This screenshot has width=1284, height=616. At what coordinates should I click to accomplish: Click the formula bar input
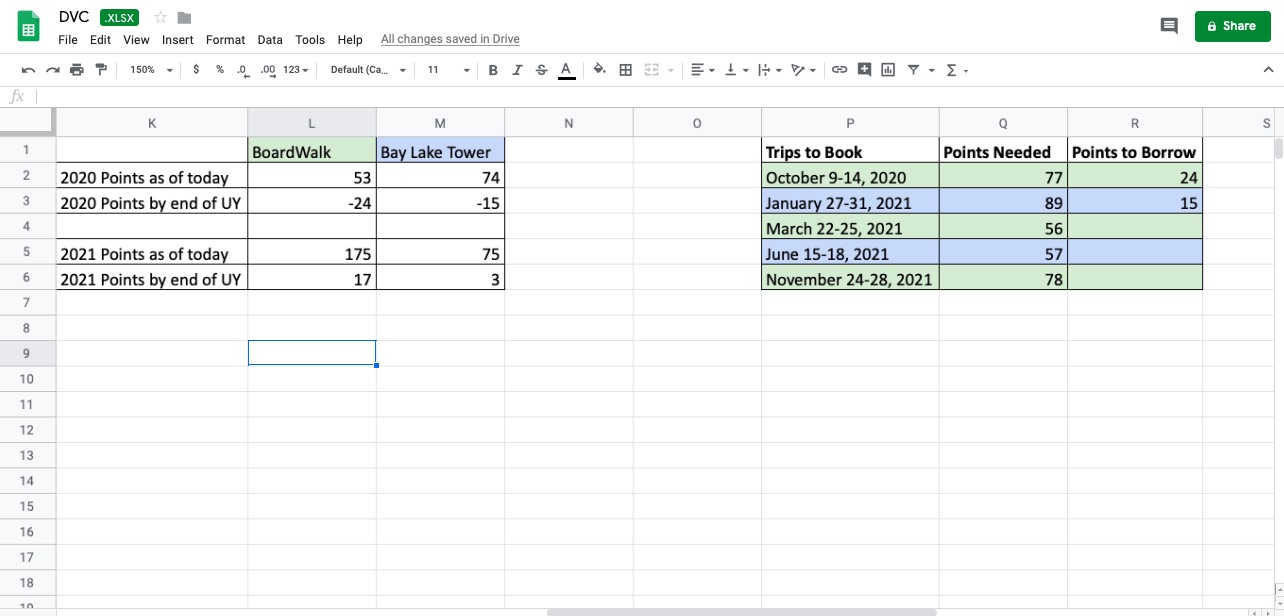pyautogui.click(x=660, y=97)
